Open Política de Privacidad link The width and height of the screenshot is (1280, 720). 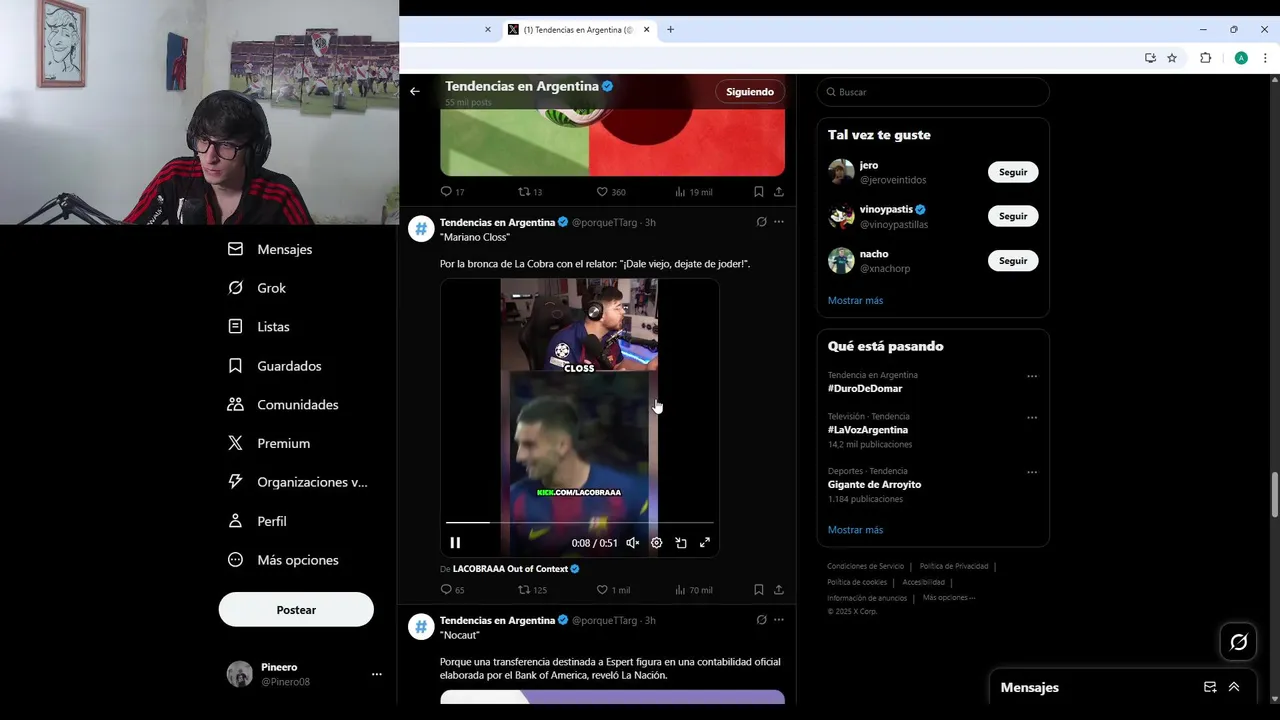pos(954,566)
